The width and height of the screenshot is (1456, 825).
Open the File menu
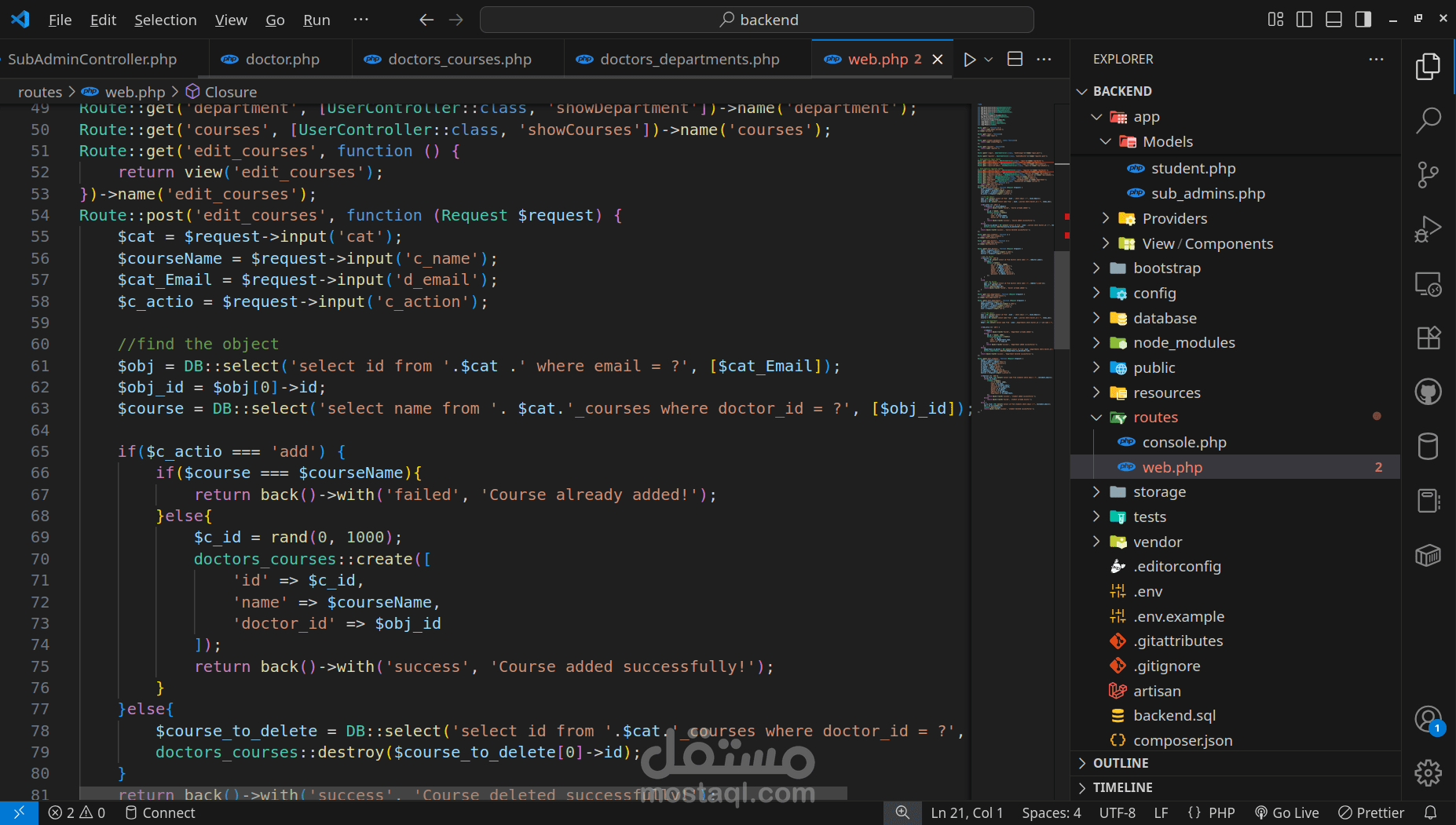coord(60,20)
